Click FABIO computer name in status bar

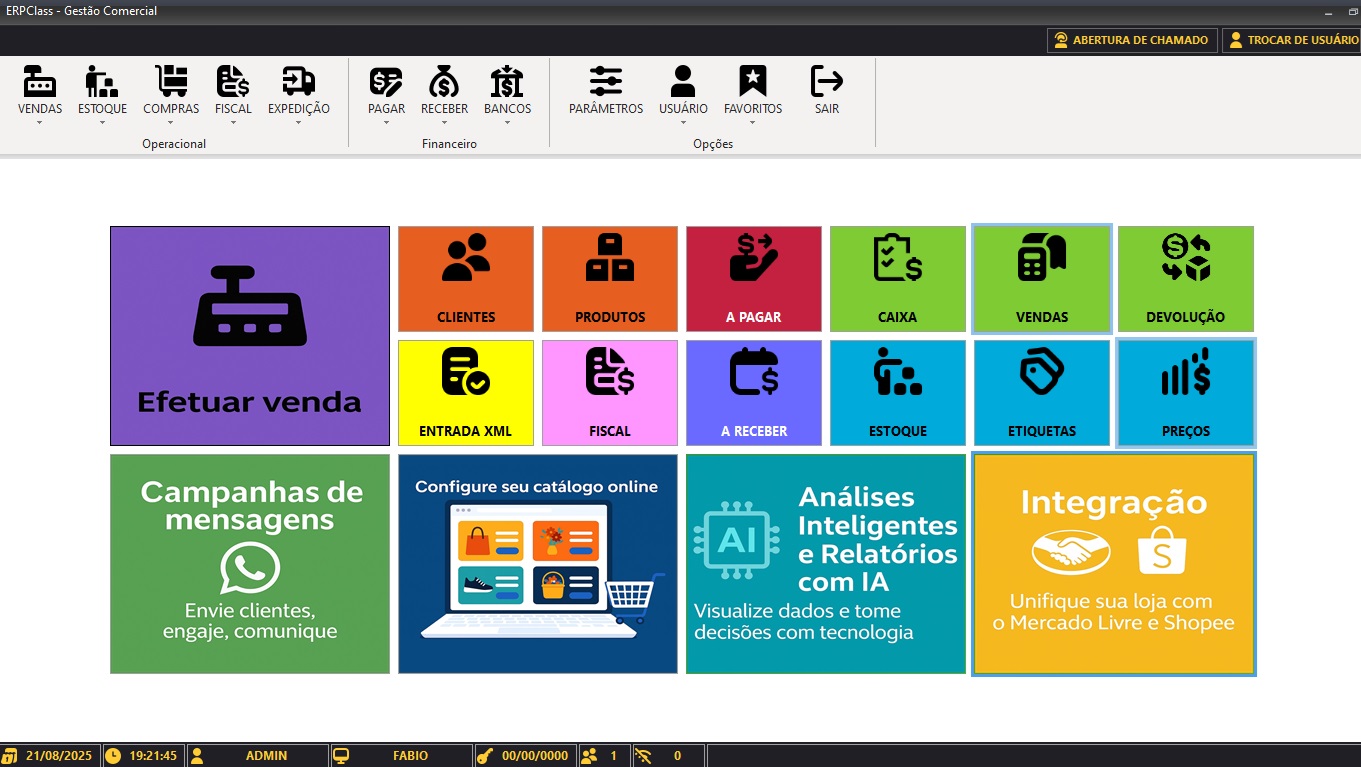point(410,756)
